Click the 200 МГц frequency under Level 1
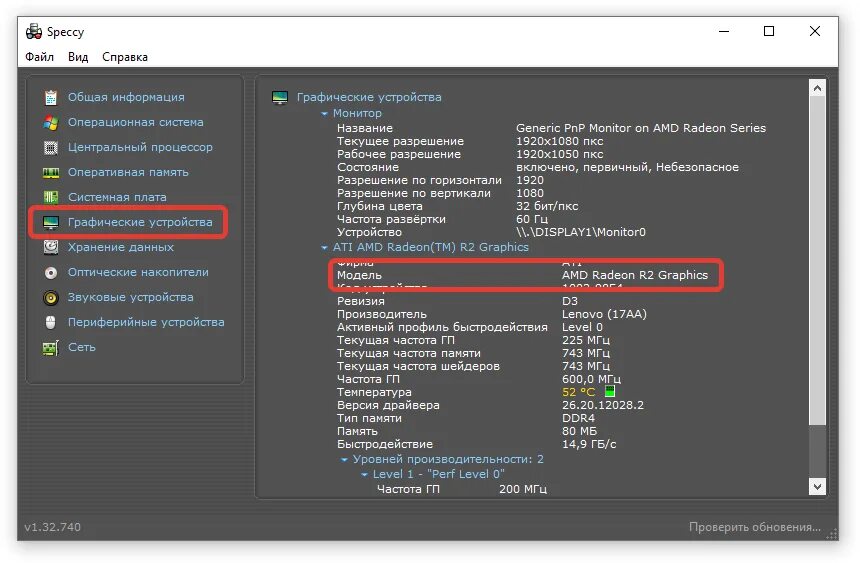The height and width of the screenshot is (563, 860). (523, 489)
